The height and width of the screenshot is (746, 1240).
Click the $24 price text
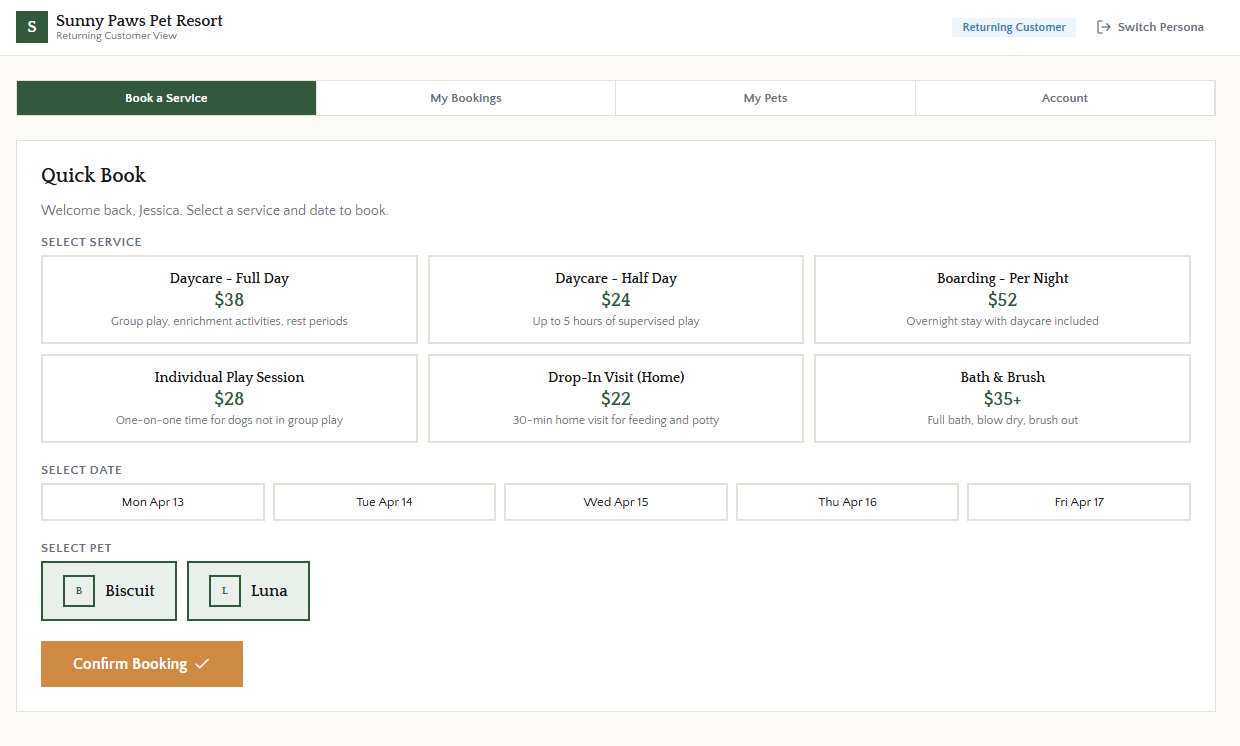[616, 300]
